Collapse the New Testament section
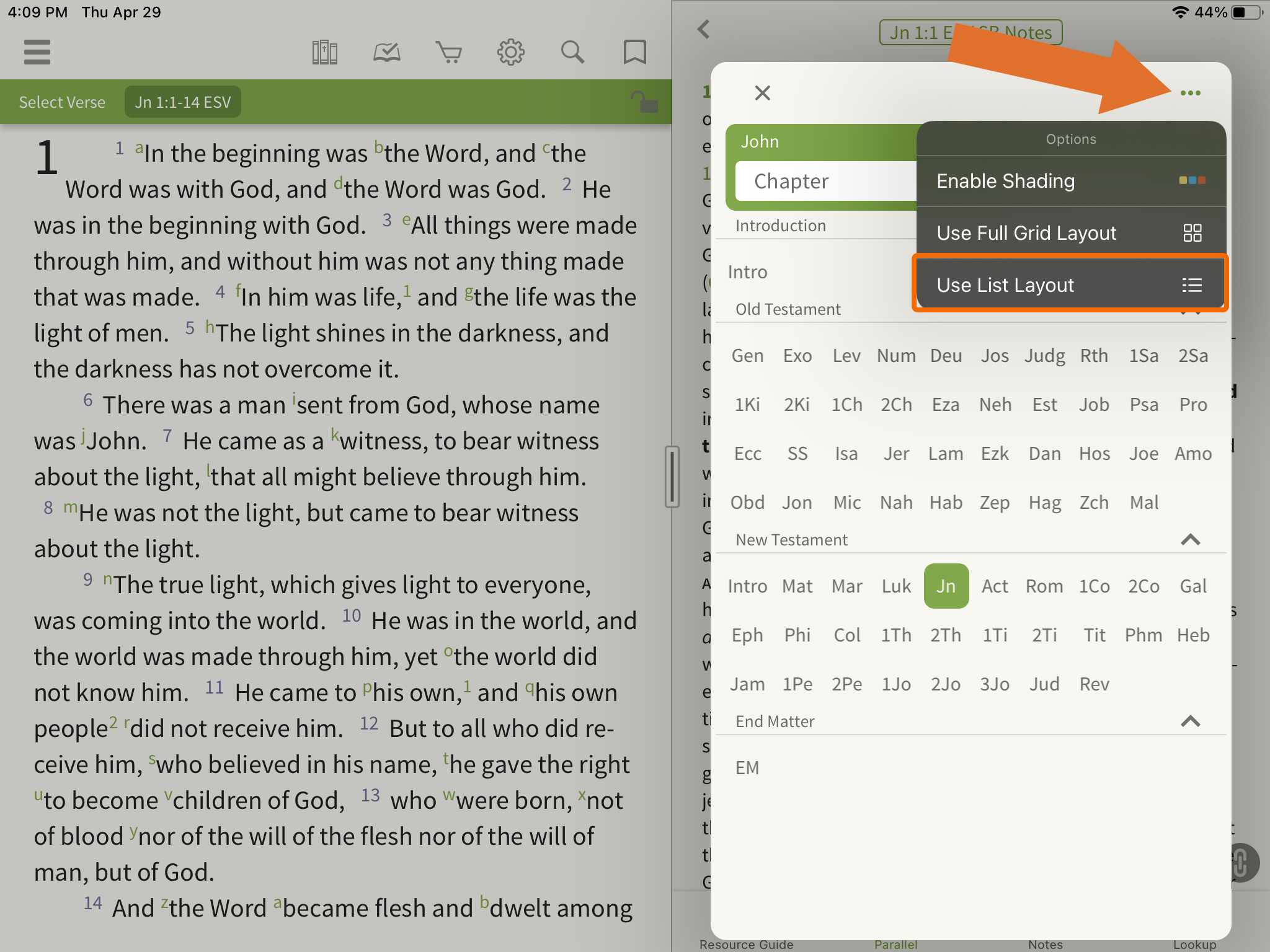Viewport: 1270px width, 952px height. click(1190, 540)
